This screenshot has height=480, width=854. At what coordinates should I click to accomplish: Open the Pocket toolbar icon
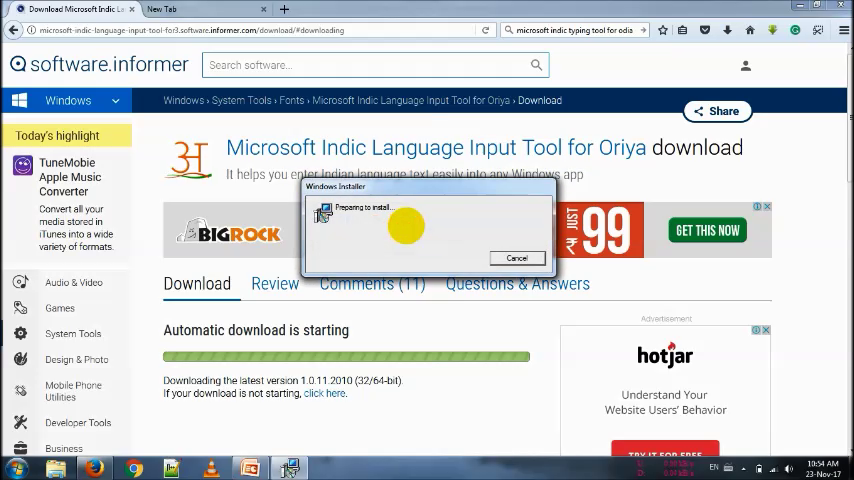[705, 31]
